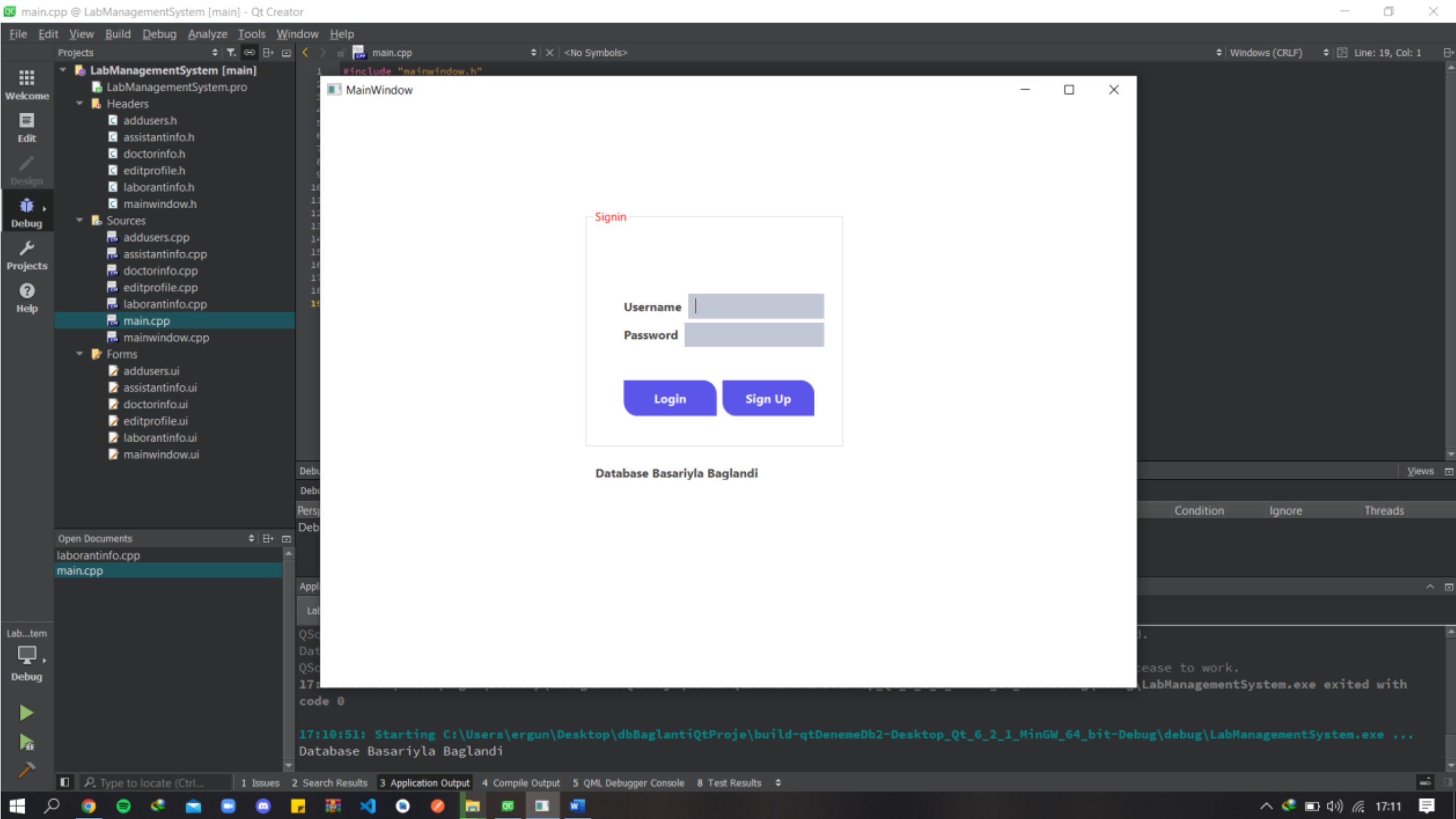The height and width of the screenshot is (819, 1456).
Task: Collapse the LabManagementSystem project tree
Action: 63,70
